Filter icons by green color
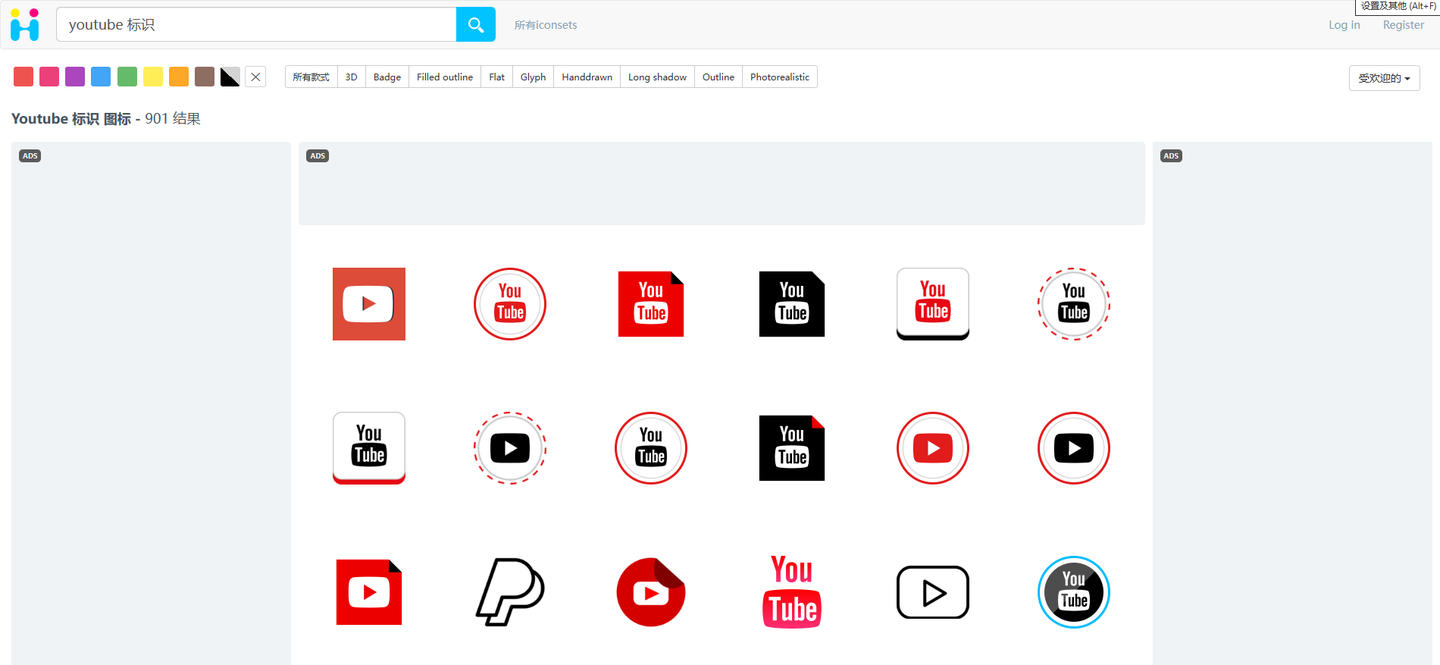1440x665 pixels. (127, 77)
